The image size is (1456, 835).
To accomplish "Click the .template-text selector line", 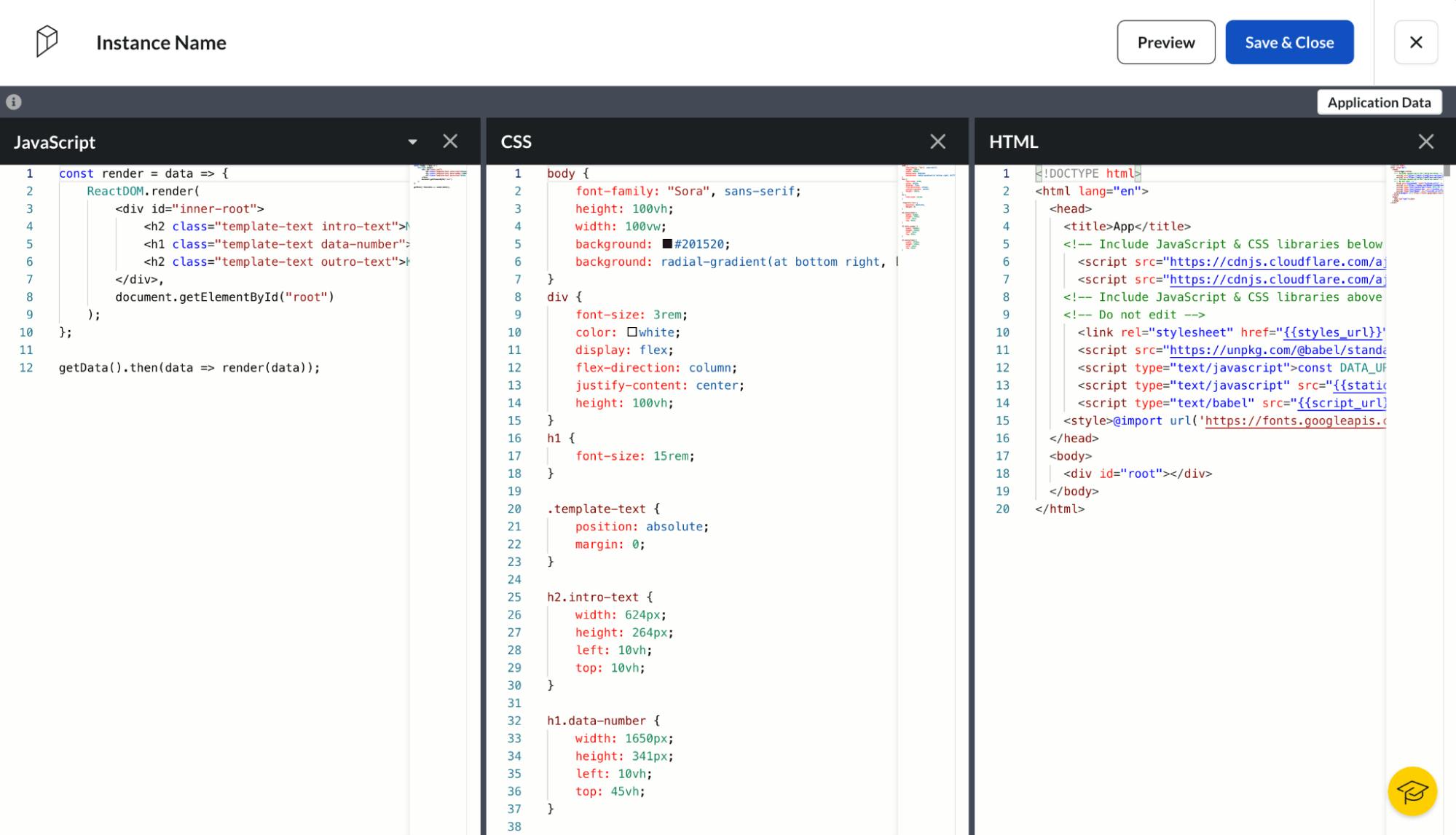I will click(x=604, y=509).
